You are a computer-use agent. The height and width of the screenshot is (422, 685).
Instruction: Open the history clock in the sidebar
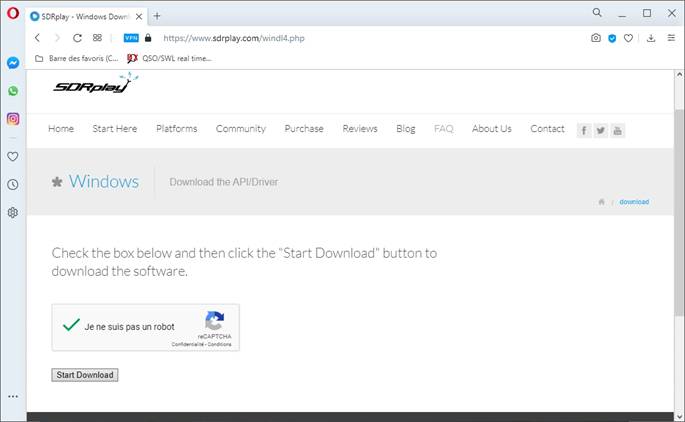(13, 184)
